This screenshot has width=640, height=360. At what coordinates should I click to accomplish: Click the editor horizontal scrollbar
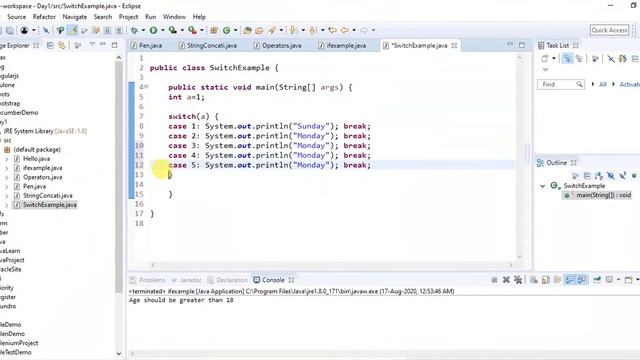tap(331, 264)
